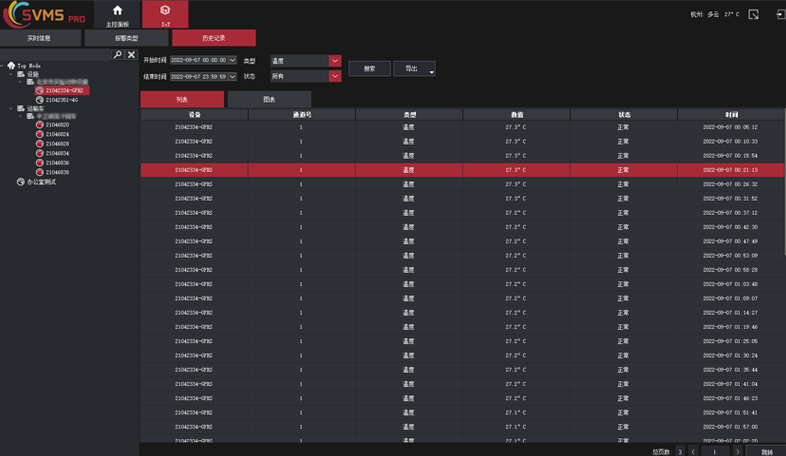
Task: Open the 类型 temperature dropdown
Action: (335, 61)
